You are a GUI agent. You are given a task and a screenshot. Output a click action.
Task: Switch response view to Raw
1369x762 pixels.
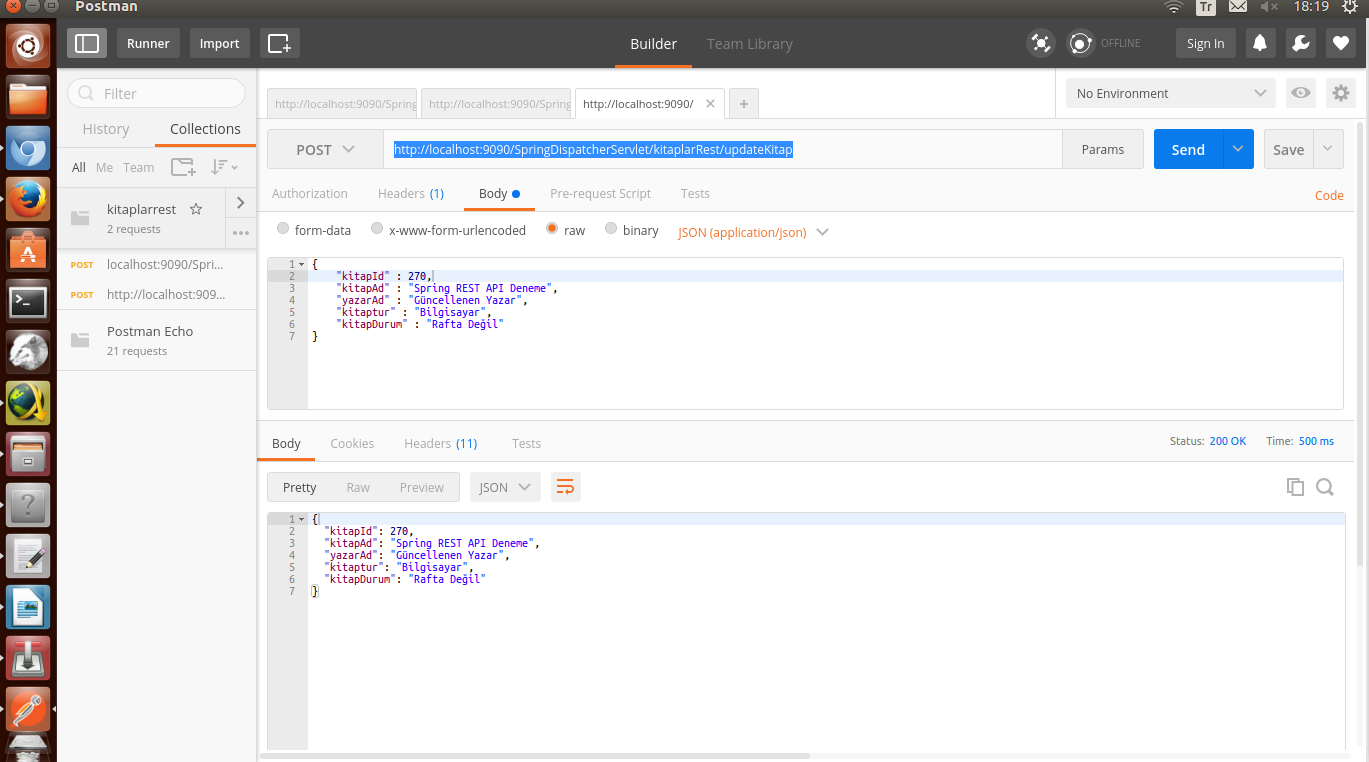(x=358, y=487)
